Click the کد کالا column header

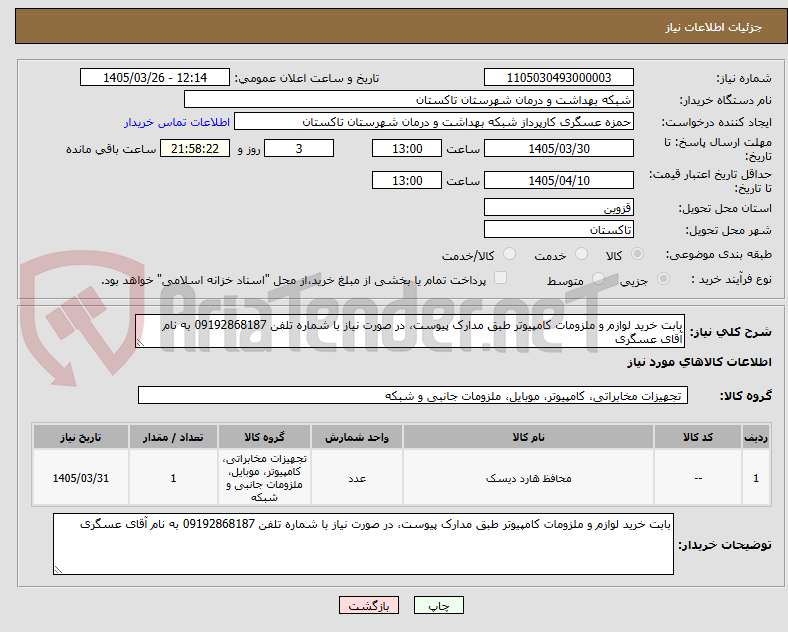(698, 437)
